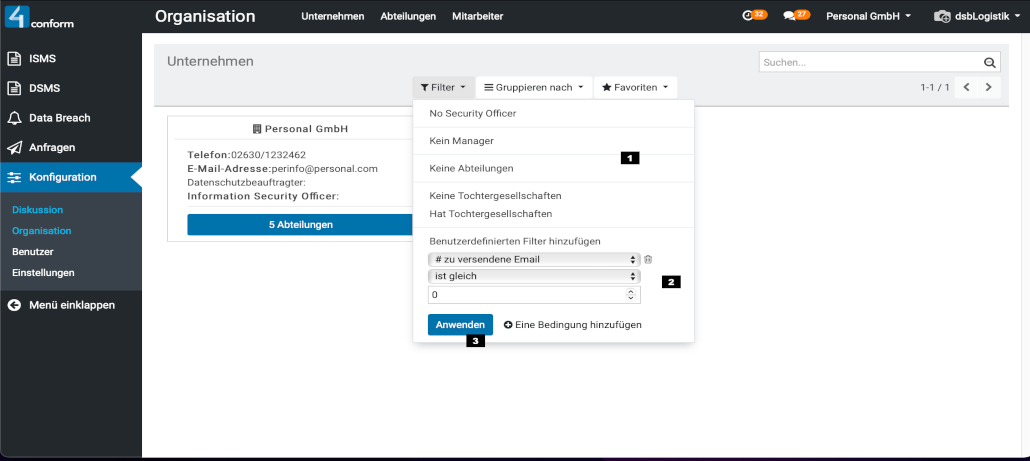Open the Favoriten dropdown
The height and width of the screenshot is (461, 1030).
pyautogui.click(x=635, y=88)
